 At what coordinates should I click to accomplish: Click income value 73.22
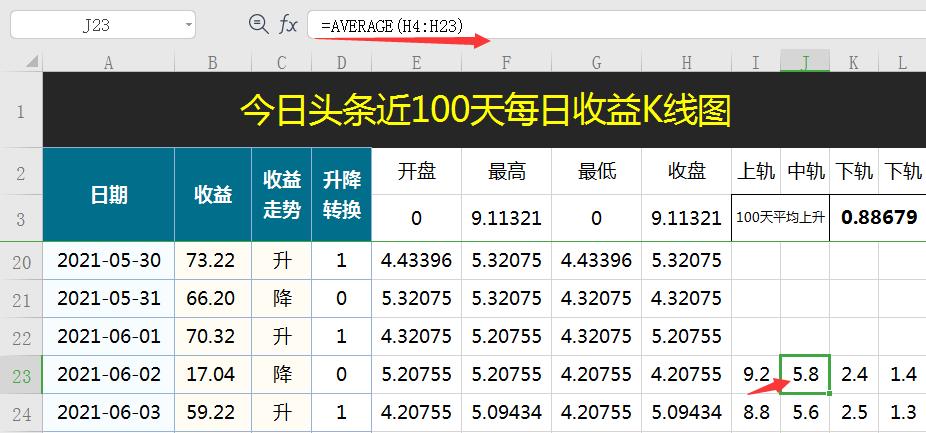(213, 261)
